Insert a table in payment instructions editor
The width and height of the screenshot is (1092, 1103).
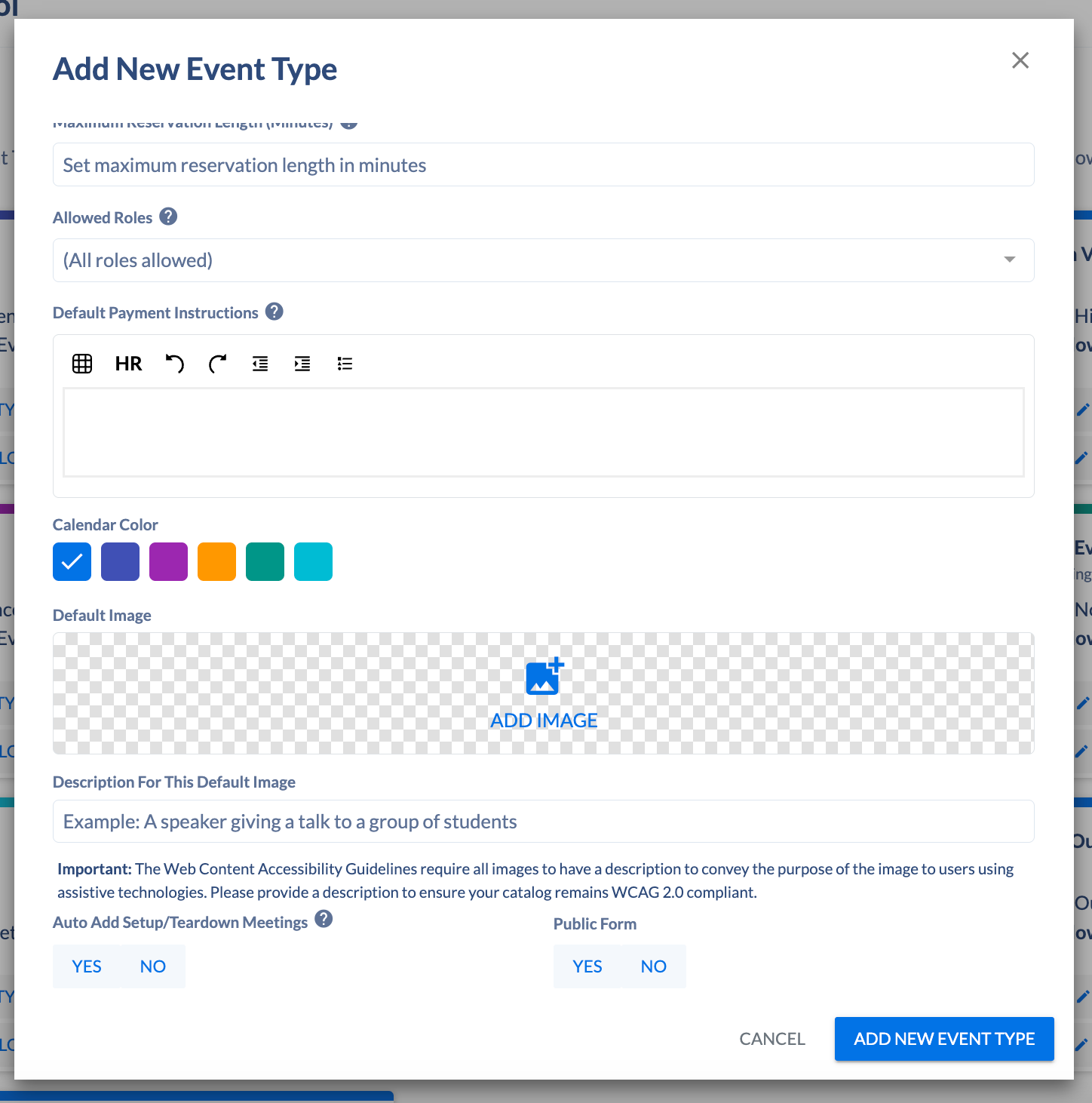[82, 364]
